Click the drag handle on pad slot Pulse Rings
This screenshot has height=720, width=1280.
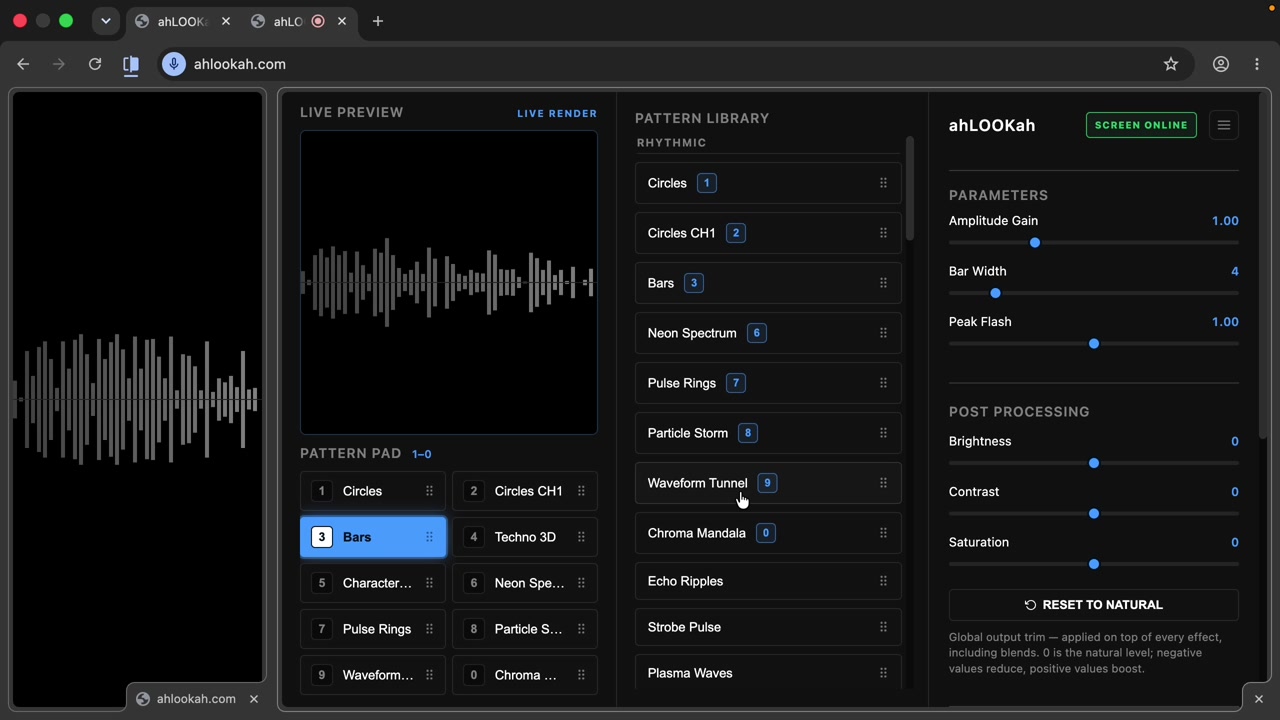(429, 629)
